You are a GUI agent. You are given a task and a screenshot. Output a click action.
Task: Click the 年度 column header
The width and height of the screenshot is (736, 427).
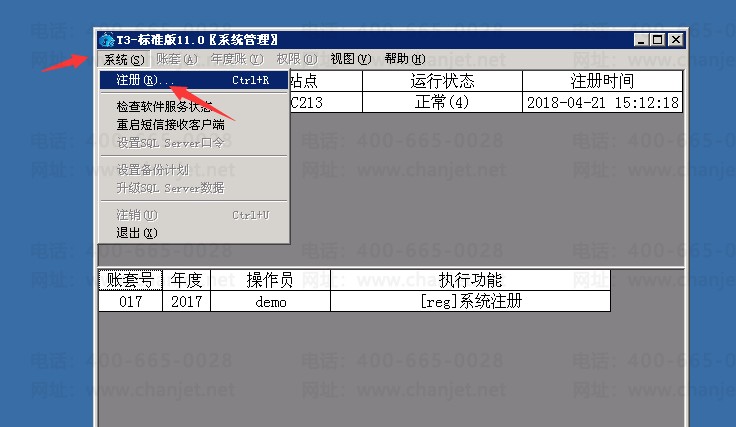[x=186, y=280]
